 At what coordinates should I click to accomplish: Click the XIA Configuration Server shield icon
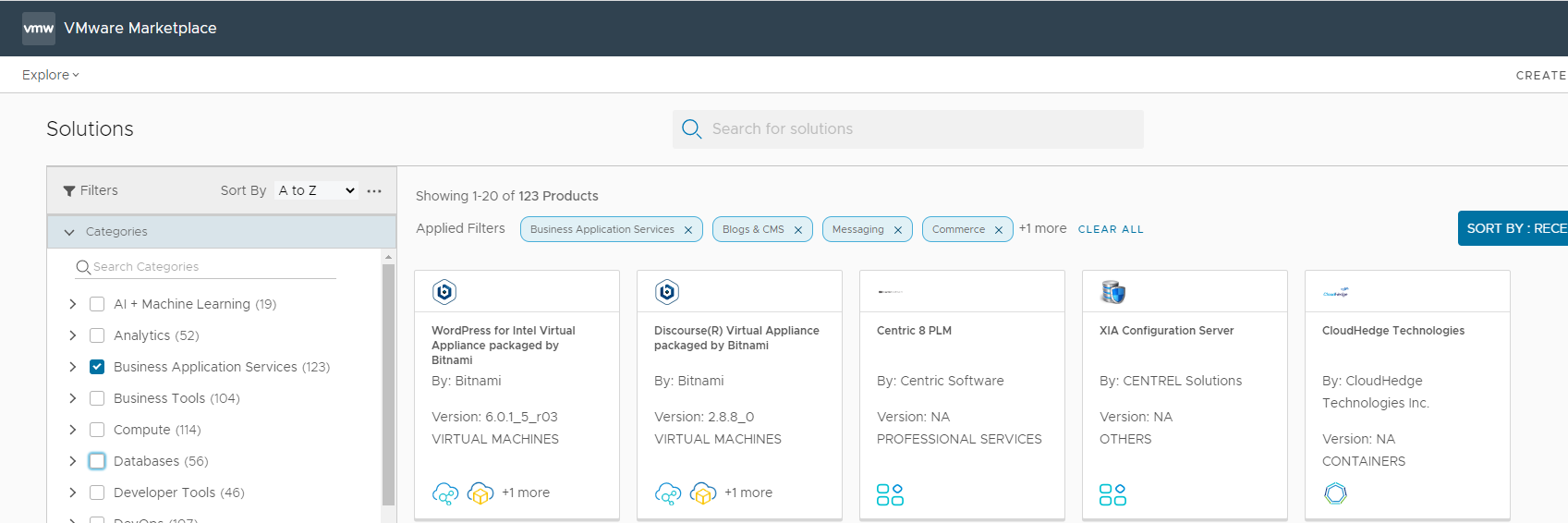point(1112,292)
